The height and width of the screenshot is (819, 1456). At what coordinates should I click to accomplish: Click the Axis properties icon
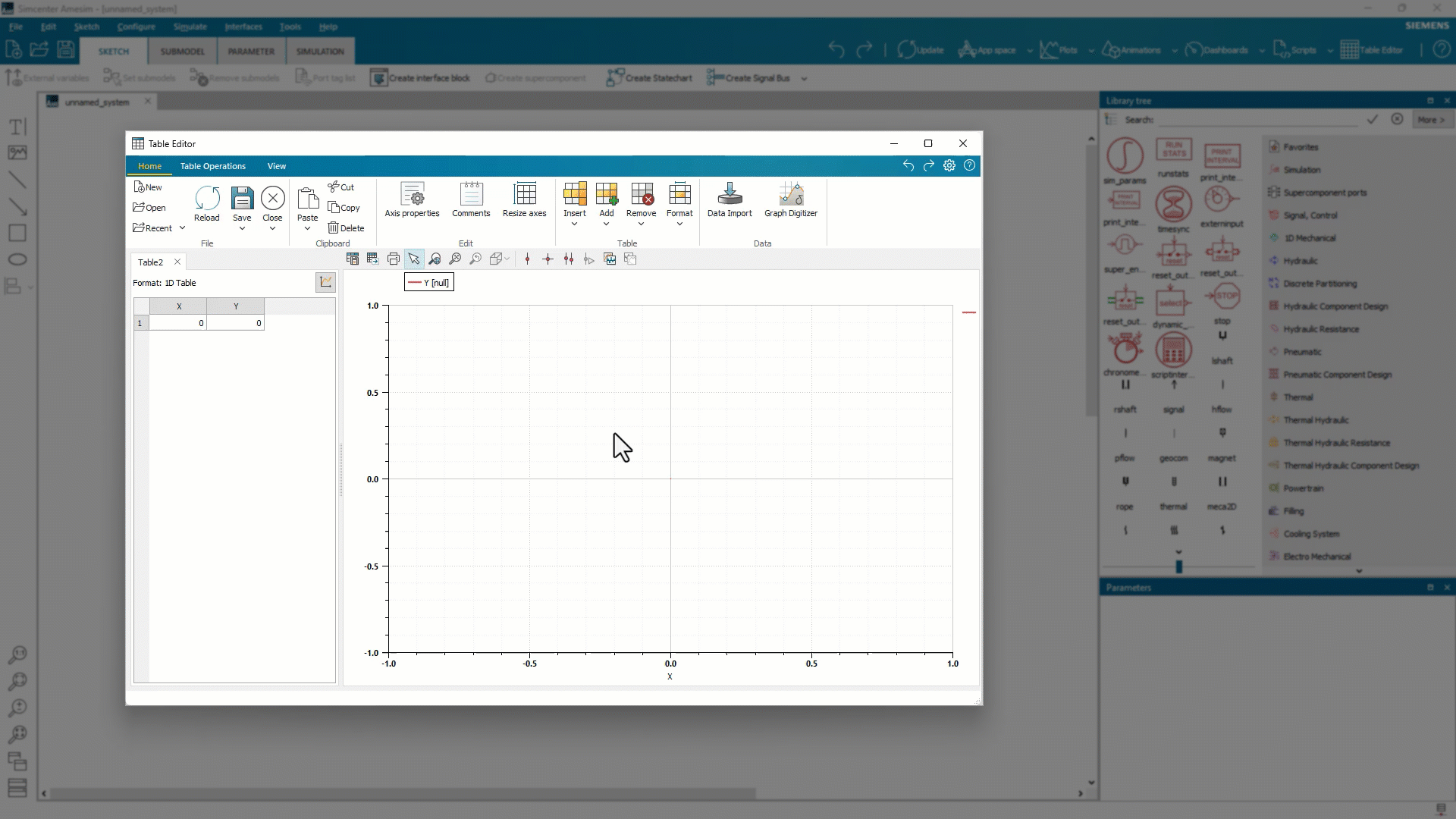coord(412,200)
